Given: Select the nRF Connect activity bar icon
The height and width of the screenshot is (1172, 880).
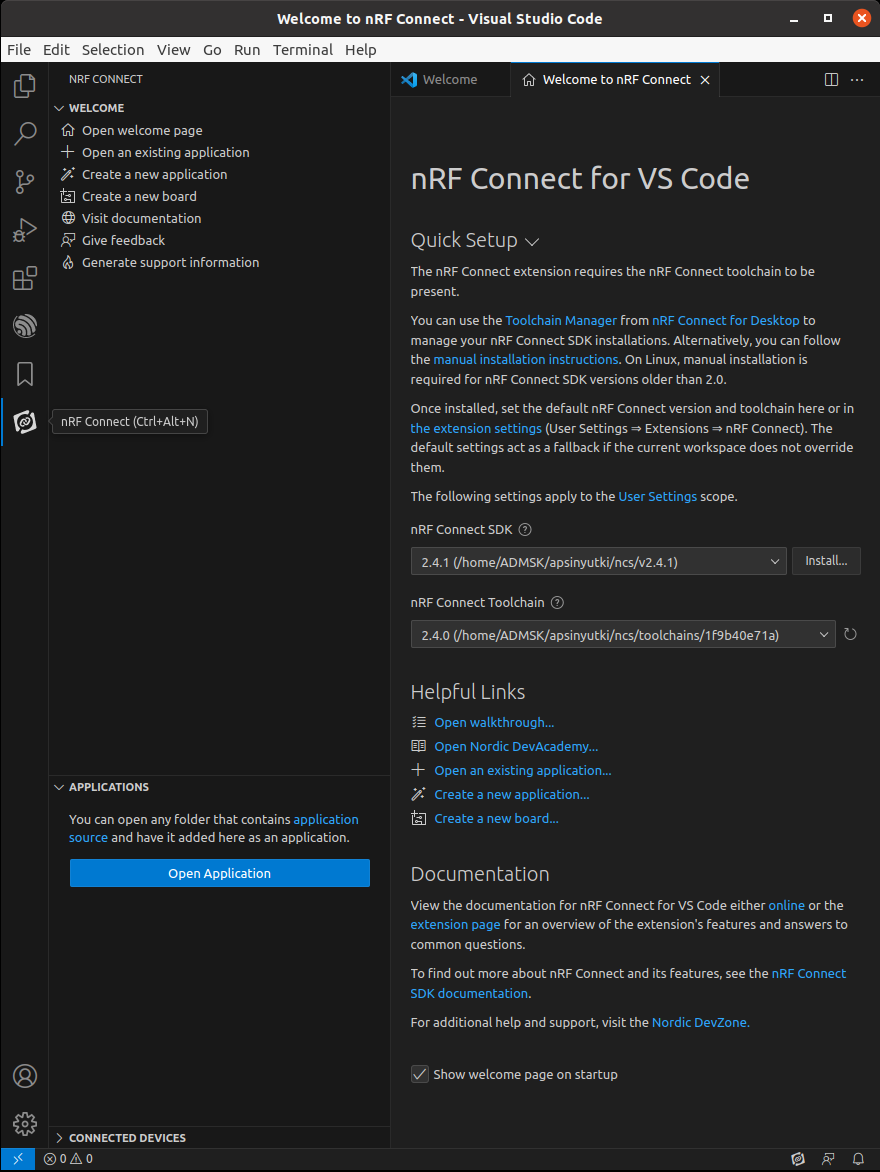Looking at the screenshot, I should pos(25,422).
